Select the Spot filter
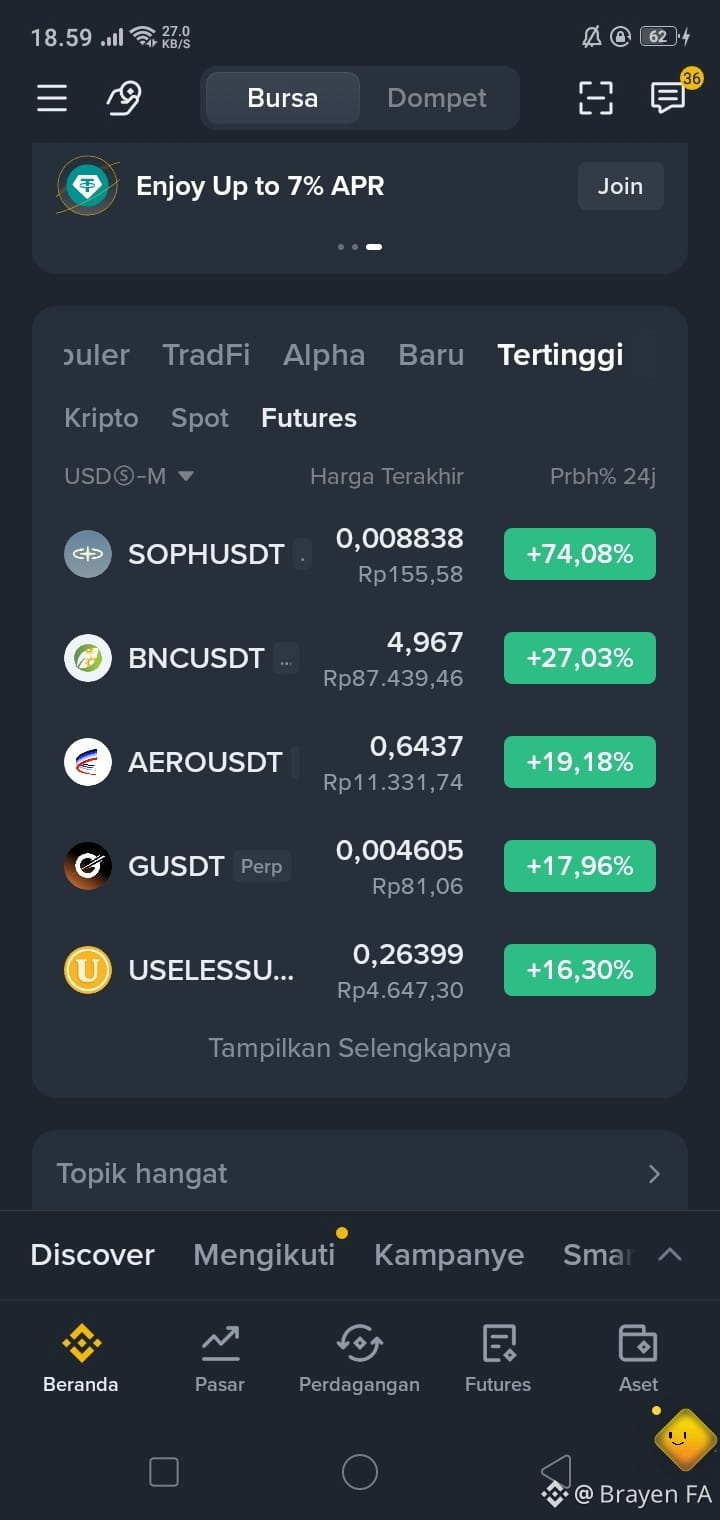The image size is (720, 1520). (x=200, y=418)
